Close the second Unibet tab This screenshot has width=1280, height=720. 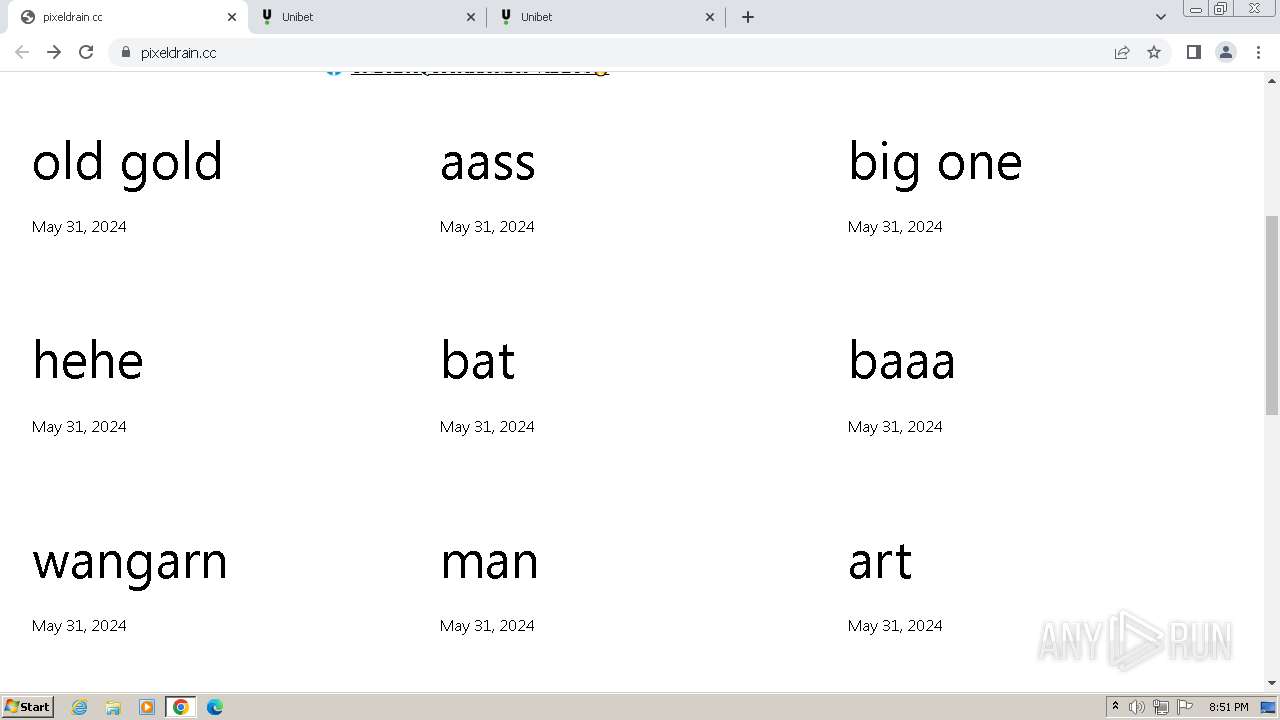710,17
